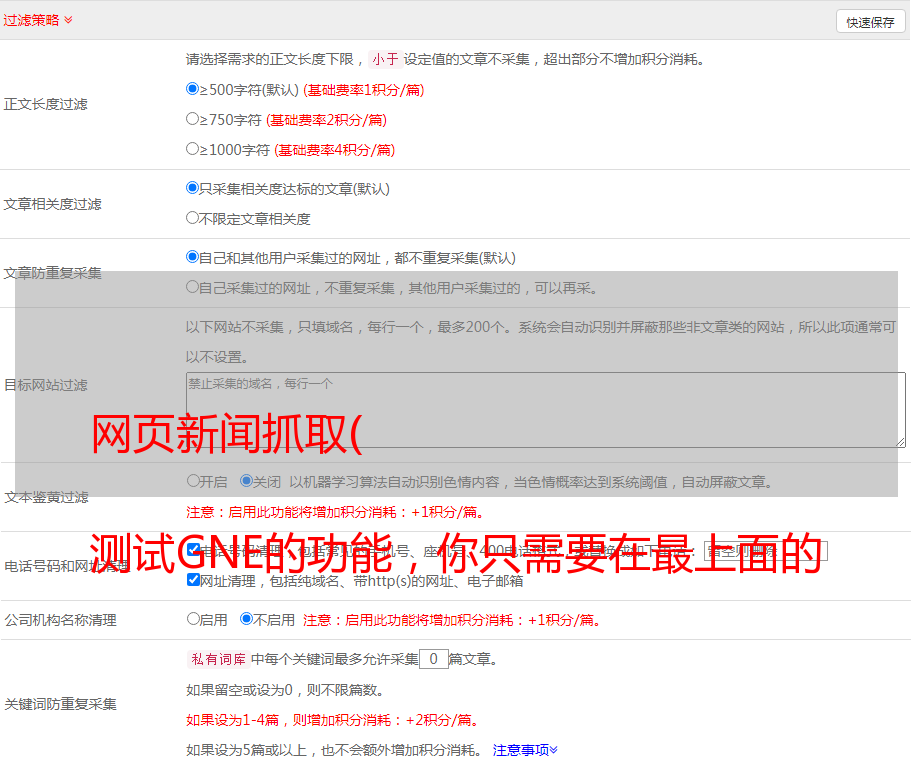The height and width of the screenshot is (768, 912).
Task: Click the 关键词防重复采集 row label
Action: pos(60,705)
